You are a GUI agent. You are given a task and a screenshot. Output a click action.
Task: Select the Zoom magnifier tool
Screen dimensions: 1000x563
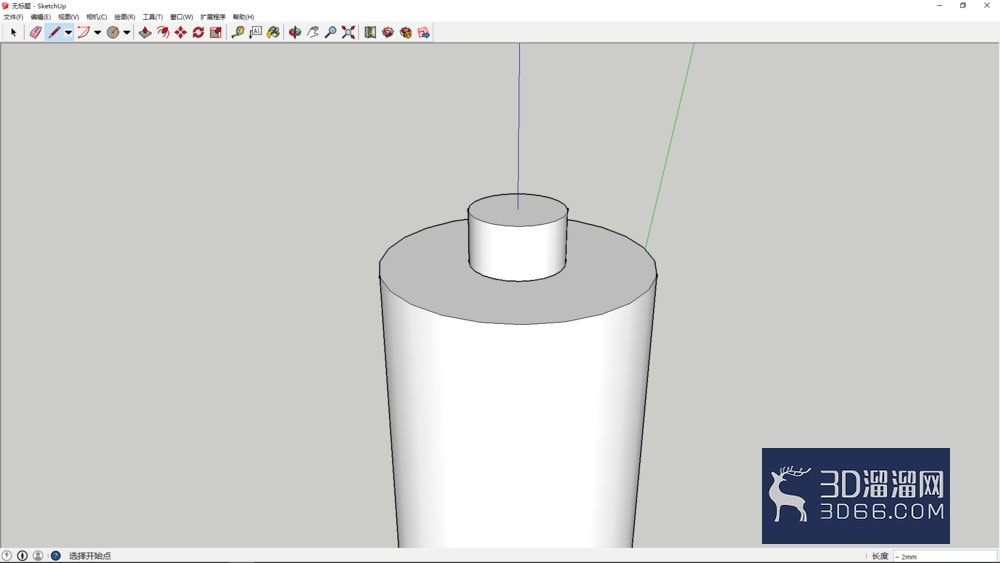pyautogui.click(x=330, y=32)
